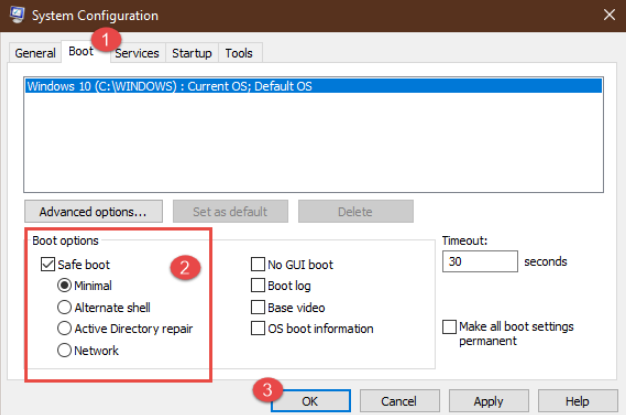Enable No GUI boot
The width and height of the screenshot is (626, 415).
click(257, 265)
